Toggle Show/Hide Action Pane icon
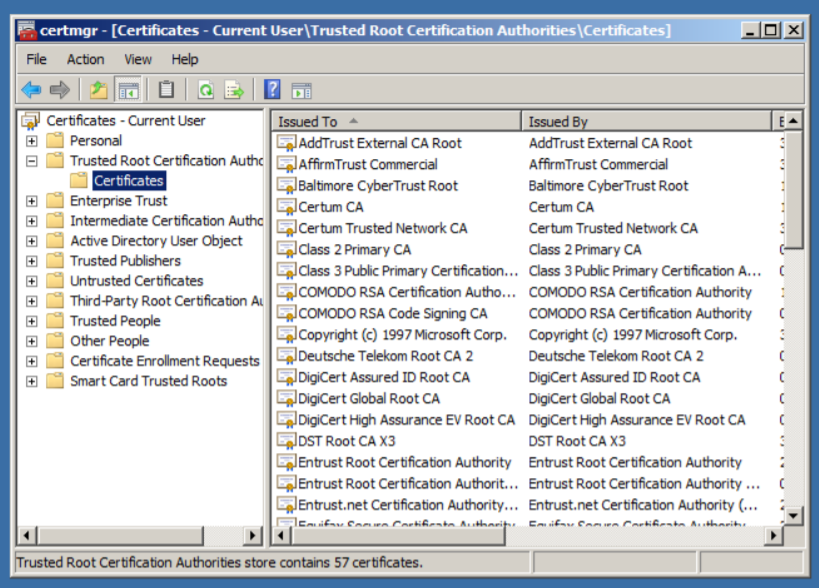This screenshot has height=588, width=819. click(301, 91)
